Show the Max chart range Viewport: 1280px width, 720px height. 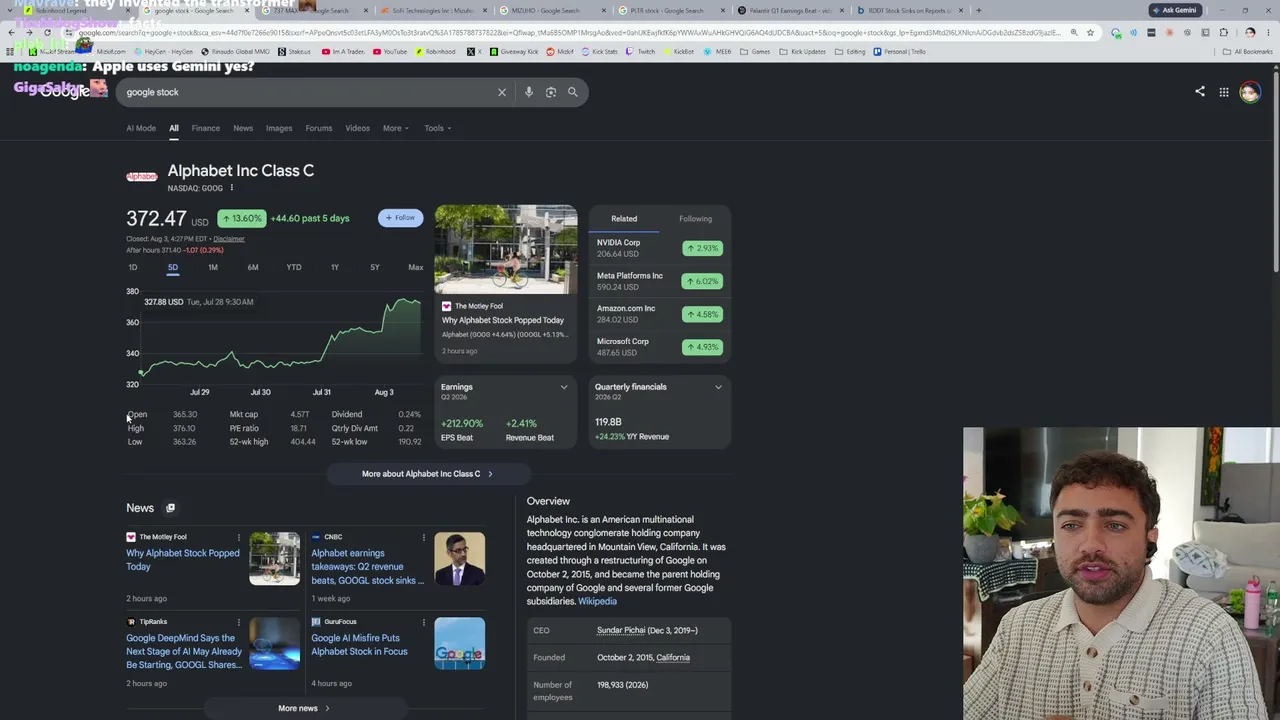coord(415,267)
